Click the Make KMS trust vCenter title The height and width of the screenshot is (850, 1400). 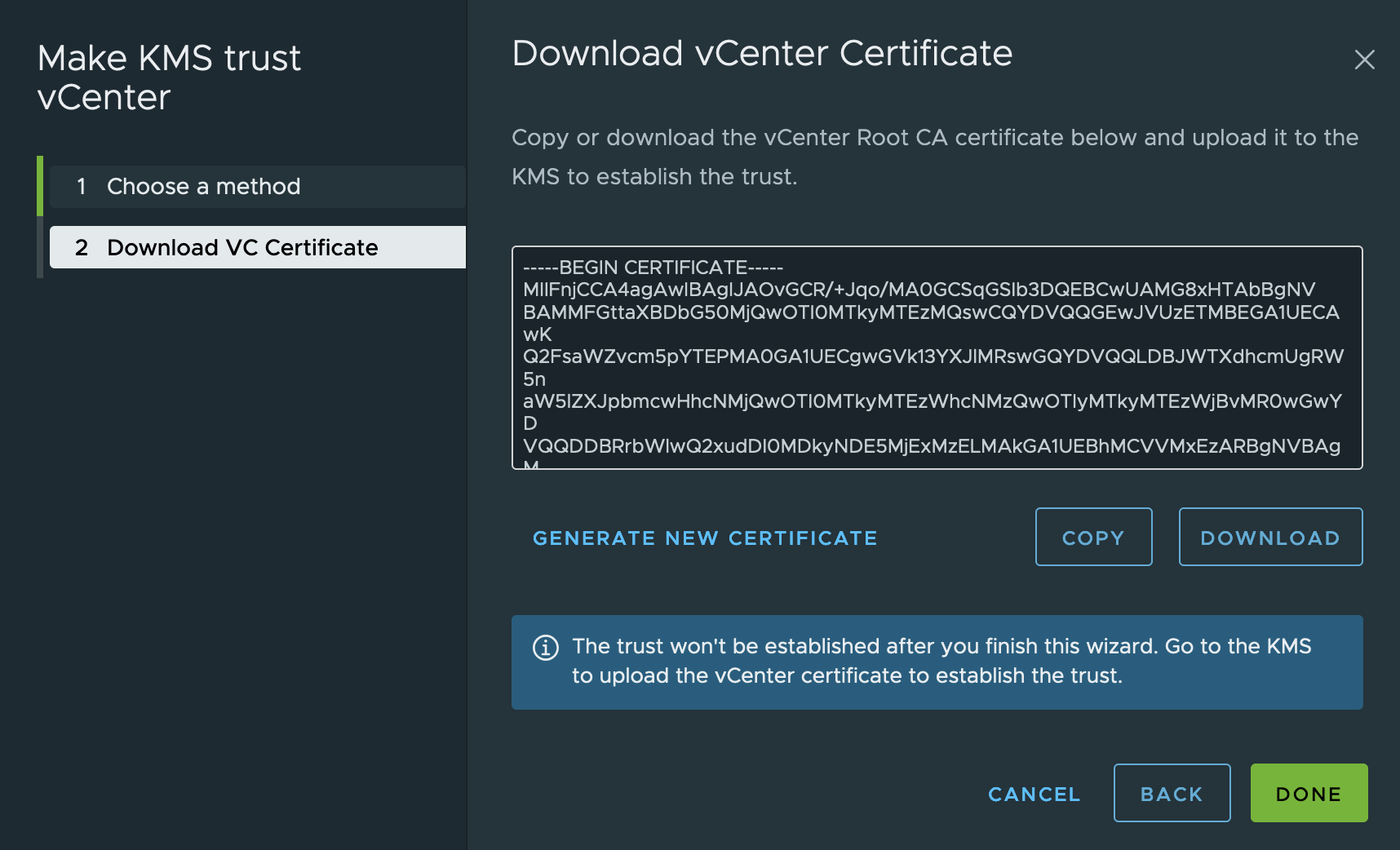pyautogui.click(x=170, y=77)
